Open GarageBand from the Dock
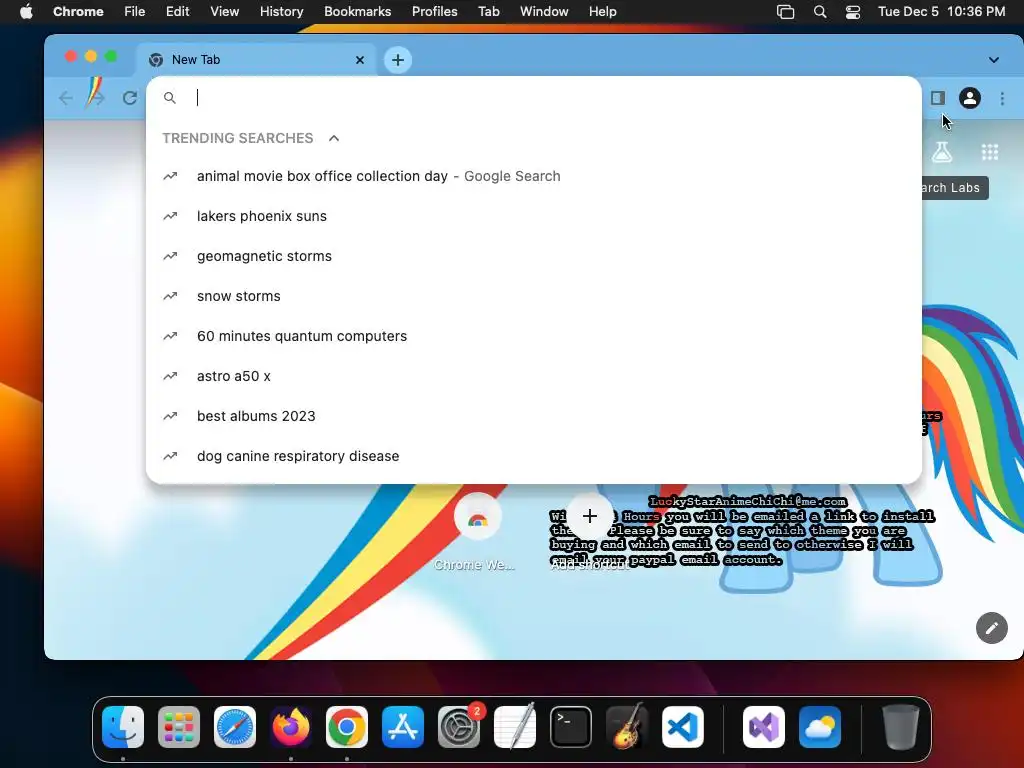1024x768 pixels. (627, 727)
